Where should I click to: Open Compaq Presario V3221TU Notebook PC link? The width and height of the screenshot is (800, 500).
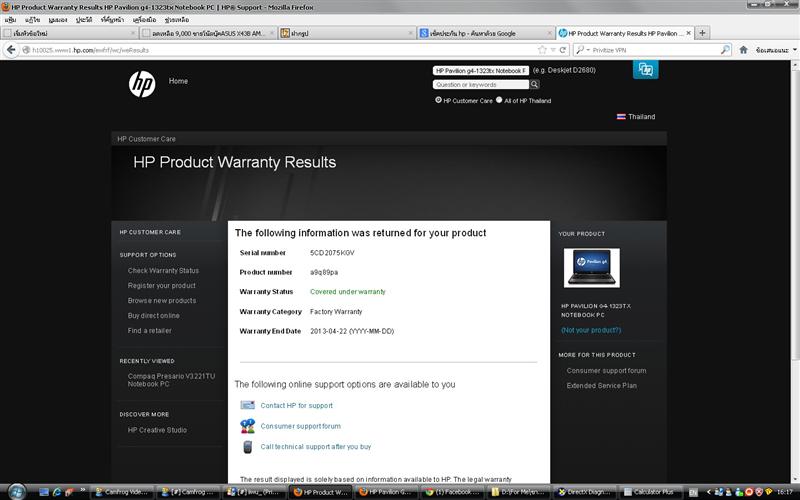(171, 380)
